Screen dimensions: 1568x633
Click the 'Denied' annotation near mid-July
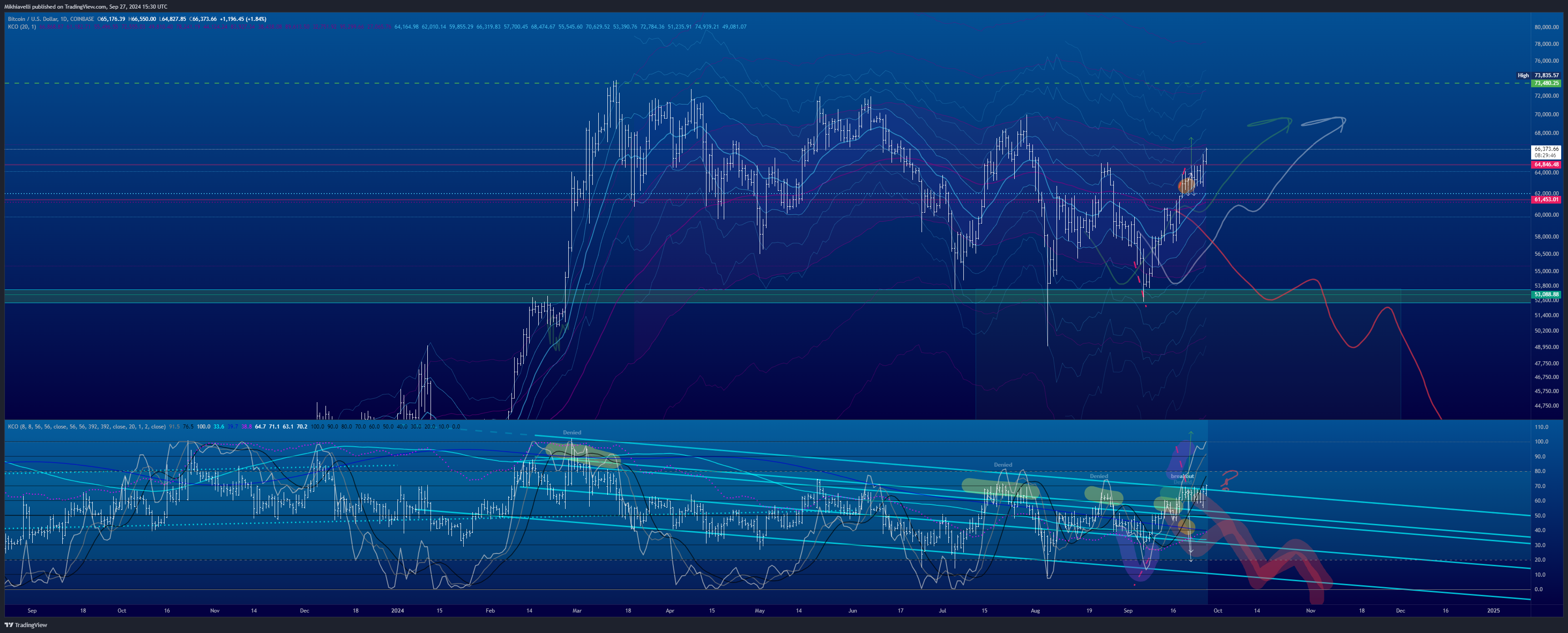(x=1002, y=465)
